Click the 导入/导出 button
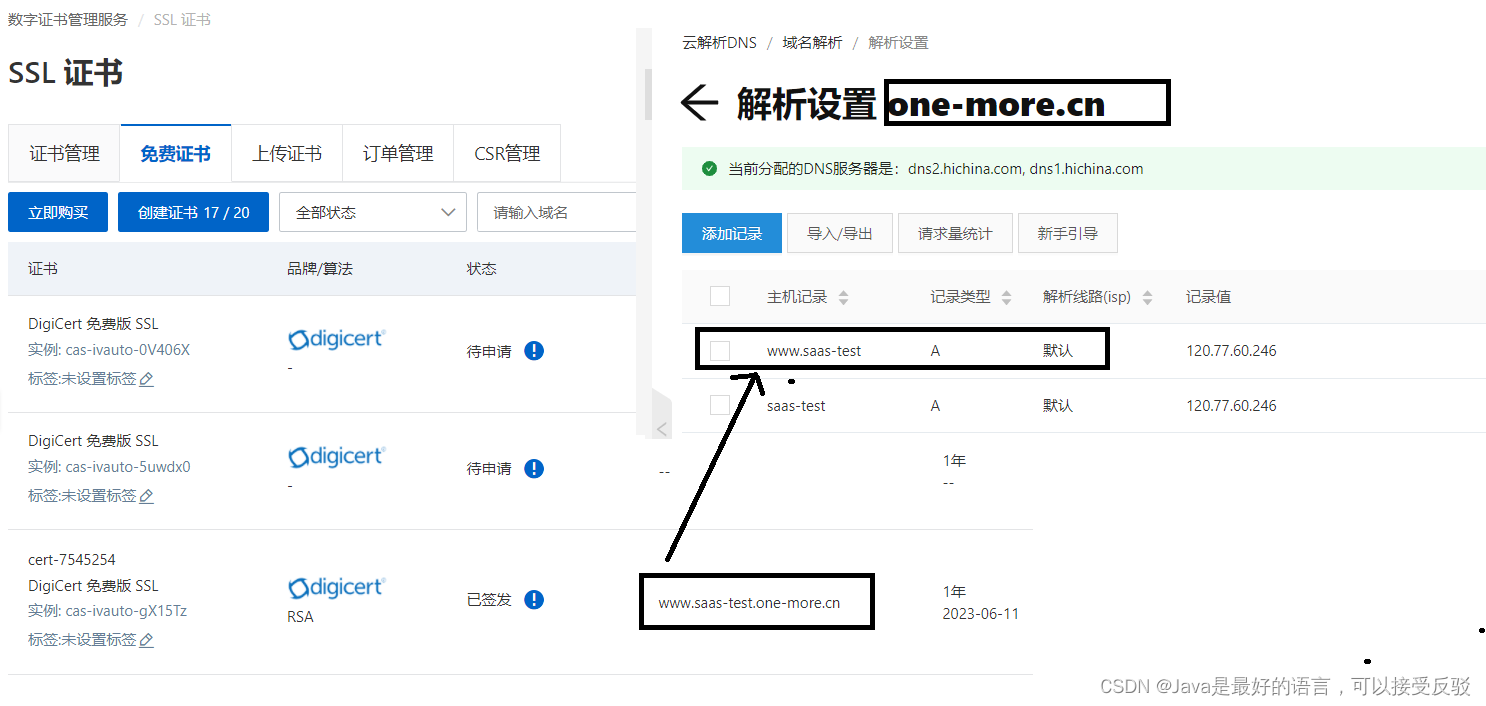This screenshot has height=706, width=1486. pyautogui.click(x=840, y=233)
